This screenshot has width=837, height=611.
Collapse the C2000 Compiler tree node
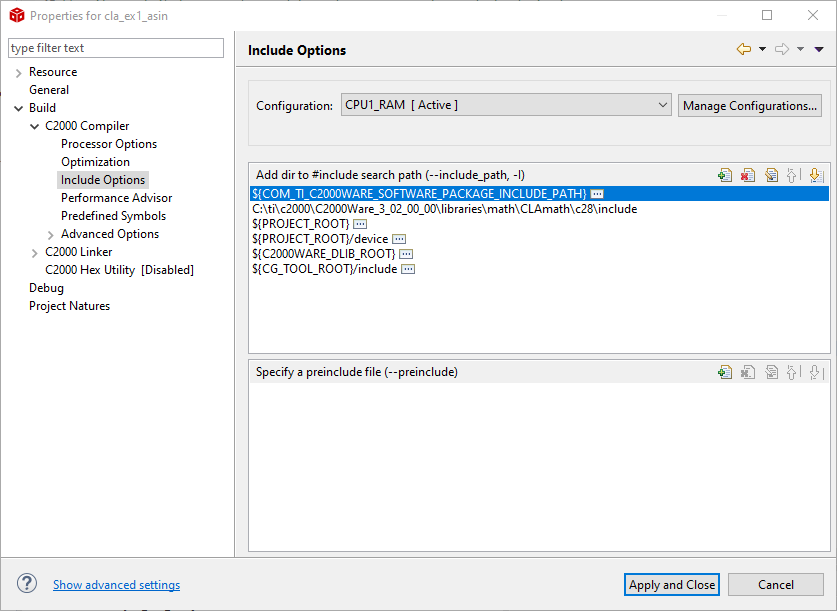point(35,127)
